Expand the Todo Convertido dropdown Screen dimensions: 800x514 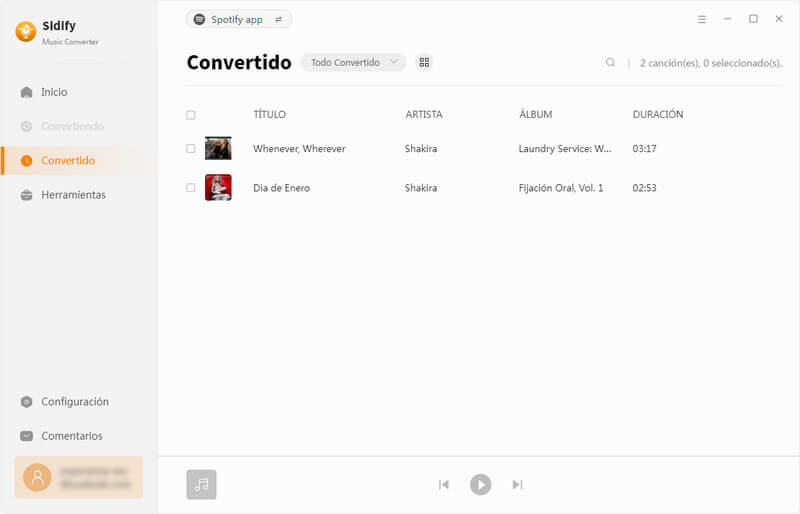[354, 62]
